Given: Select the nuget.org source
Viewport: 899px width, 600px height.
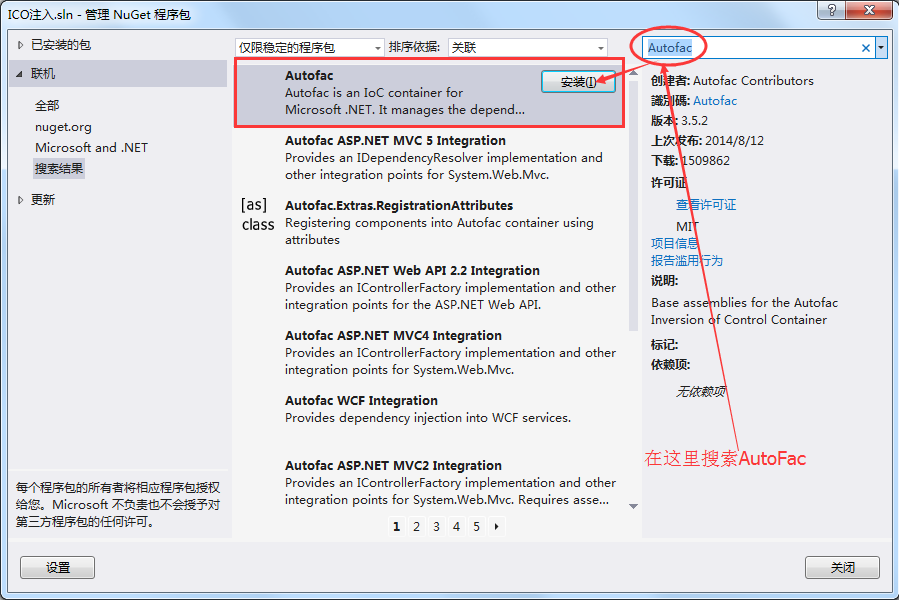Looking at the screenshot, I should (x=63, y=127).
